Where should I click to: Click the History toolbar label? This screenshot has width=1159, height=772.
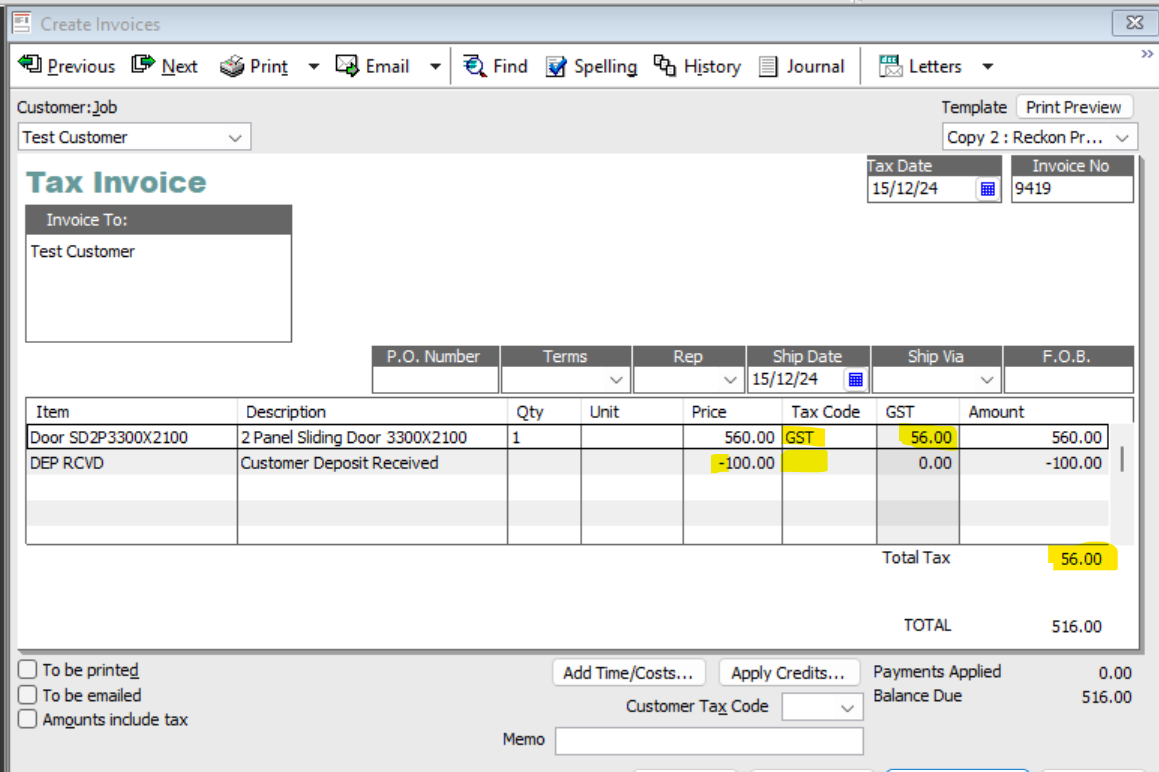click(x=712, y=67)
